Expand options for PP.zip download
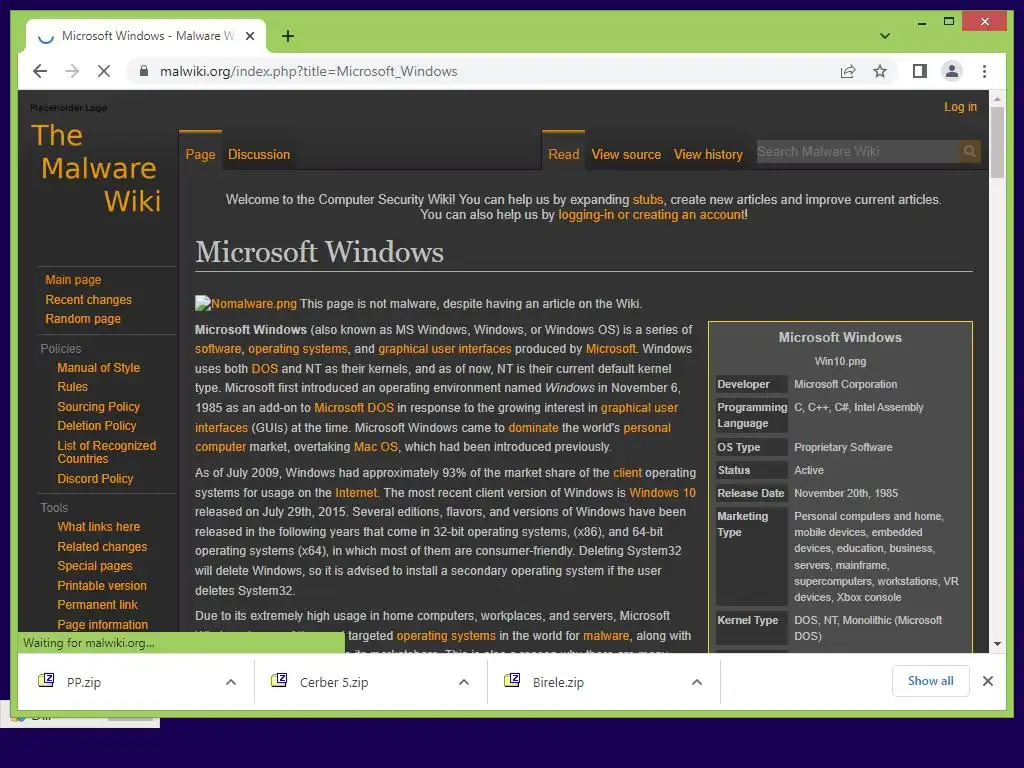Screen dimensions: 1024x768 (x=231, y=682)
